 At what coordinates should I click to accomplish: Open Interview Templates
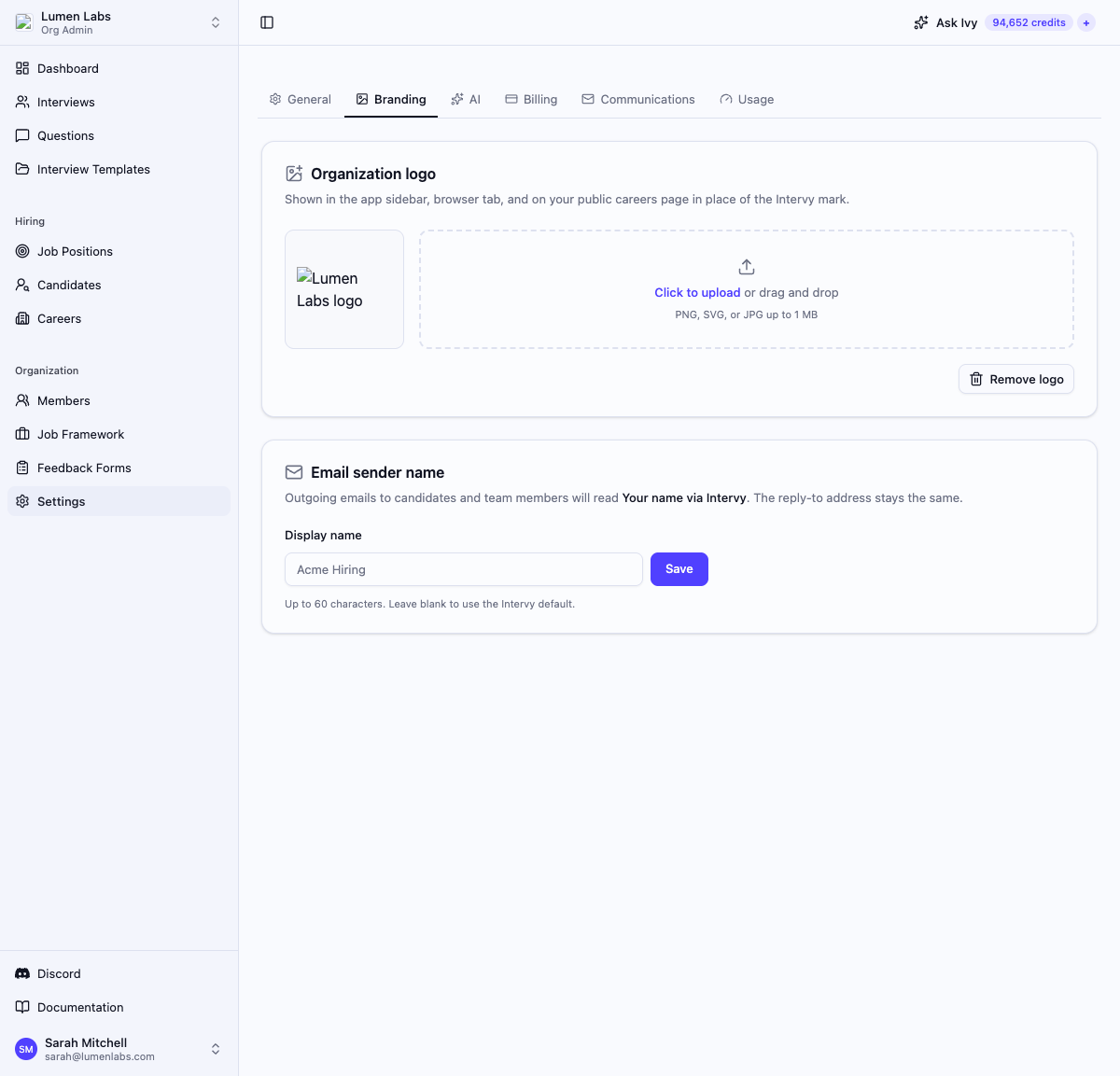pyautogui.click(x=119, y=169)
